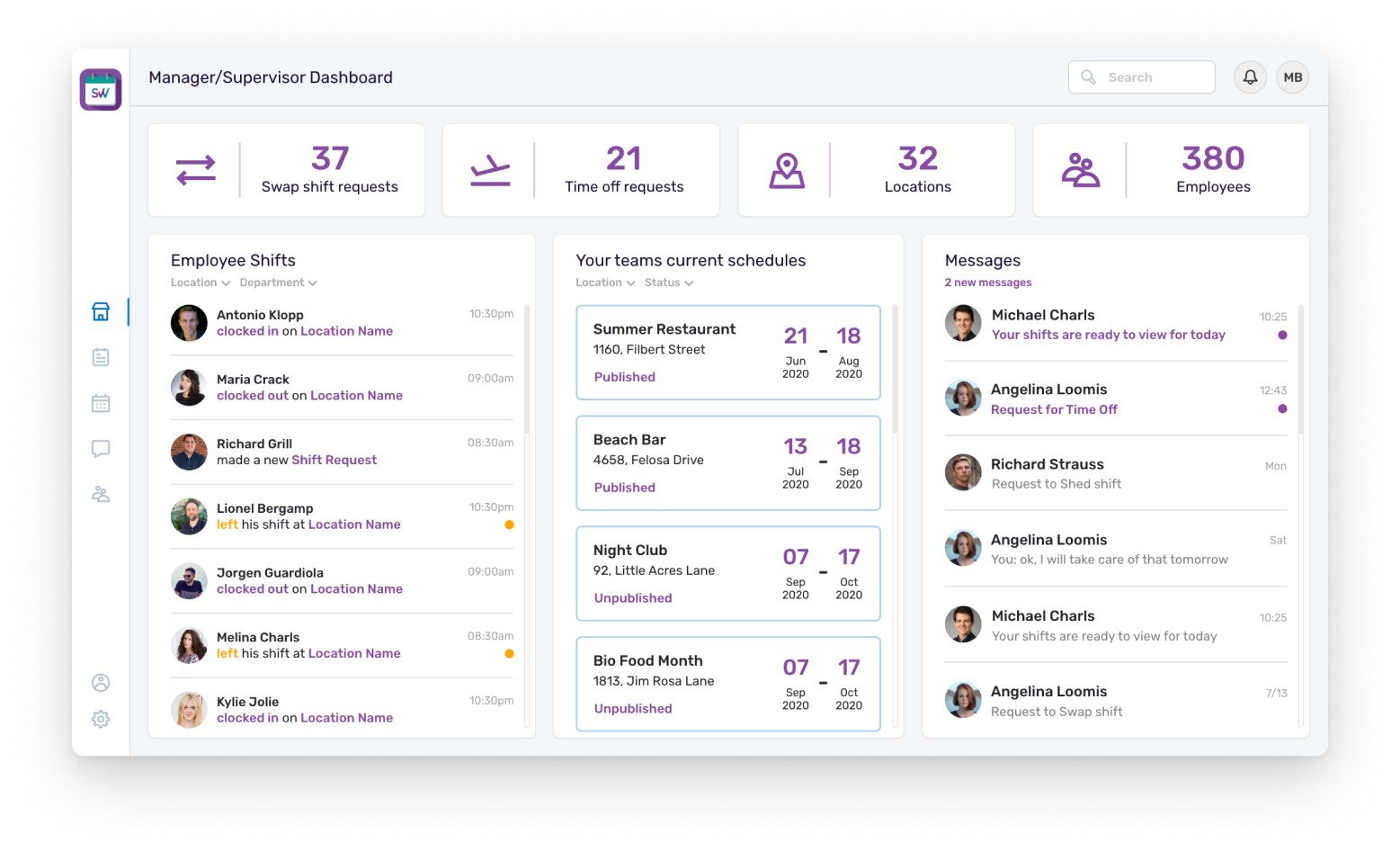Open Michael Charls 'shifts are ready' unread message
This screenshot has height=852, width=1400.
1116,325
